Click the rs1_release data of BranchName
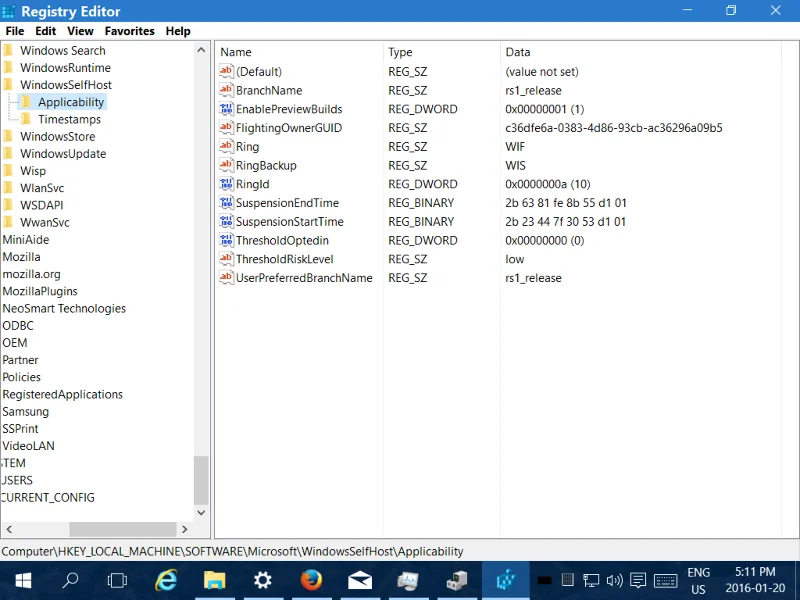The height and width of the screenshot is (600, 800). (x=533, y=90)
